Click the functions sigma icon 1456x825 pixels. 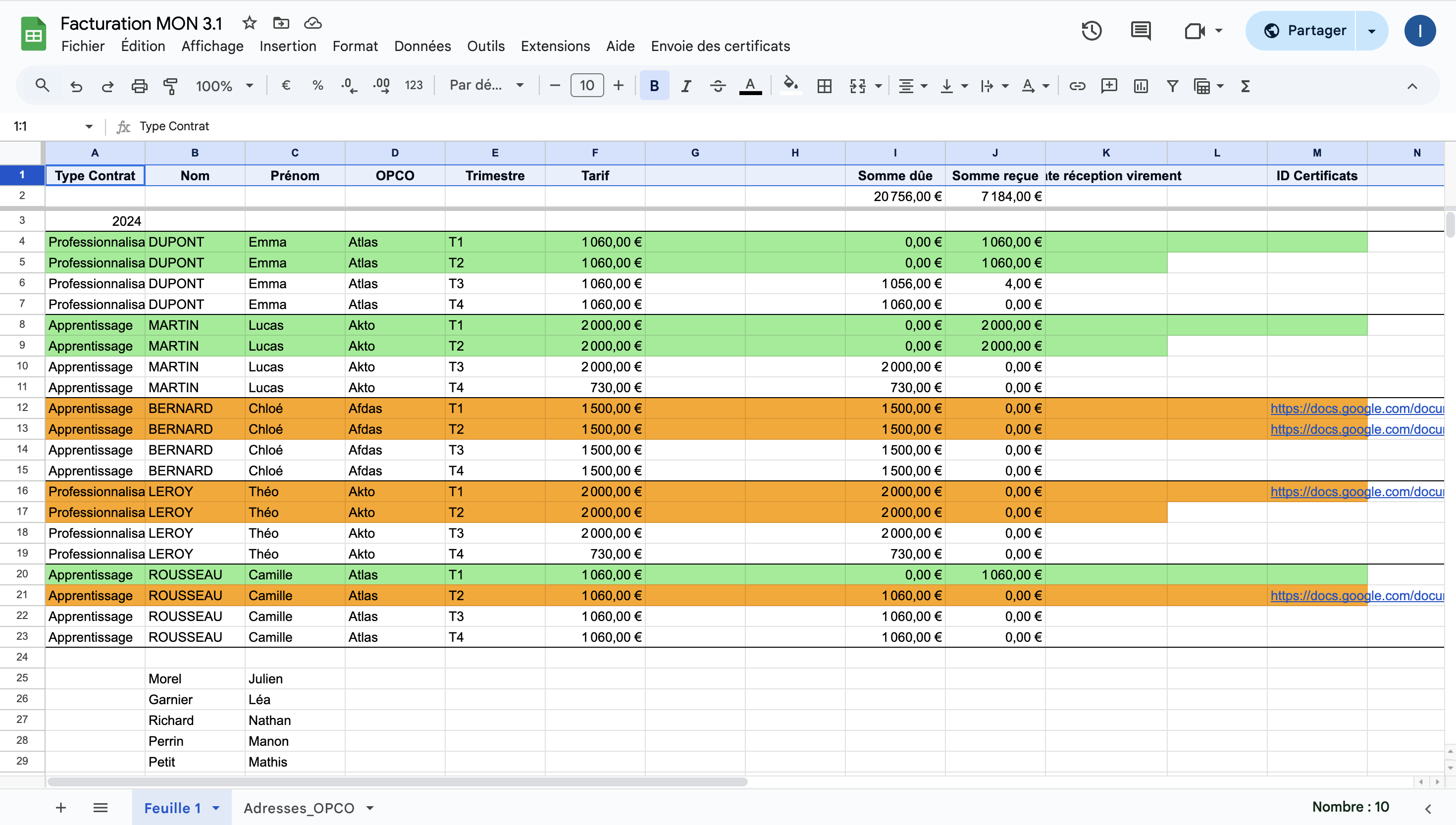(x=1245, y=86)
